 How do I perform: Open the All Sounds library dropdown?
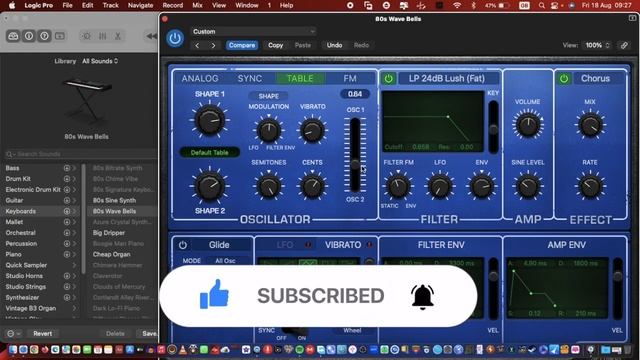click(x=100, y=61)
